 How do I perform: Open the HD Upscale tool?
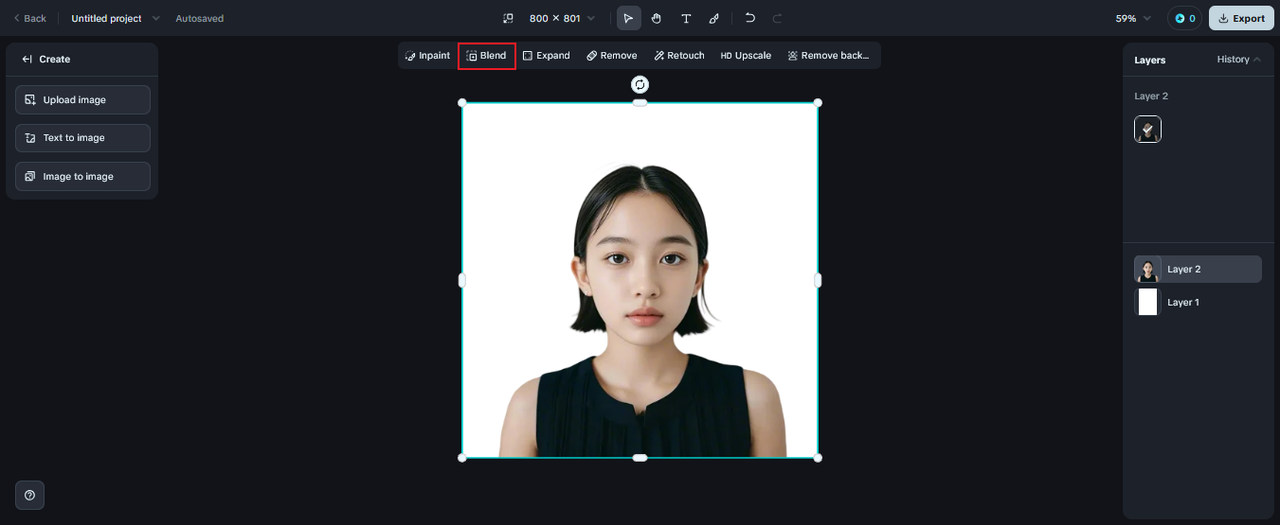pos(746,56)
